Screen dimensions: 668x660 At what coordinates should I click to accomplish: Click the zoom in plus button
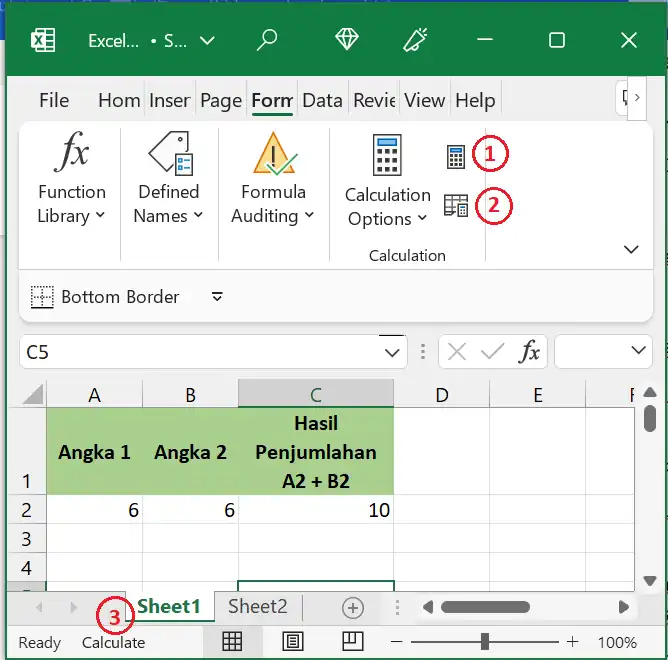[573, 641]
